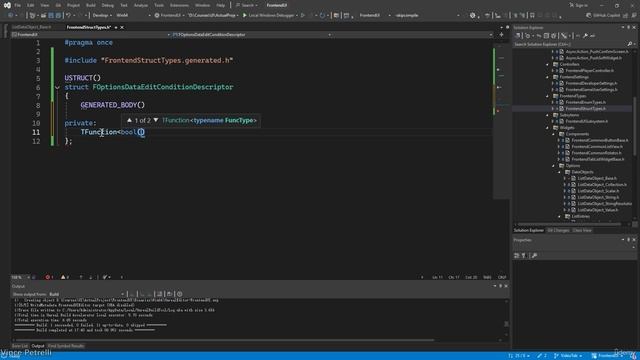
Task: Select FrontendEnumTypes.h file
Action: (586, 102)
